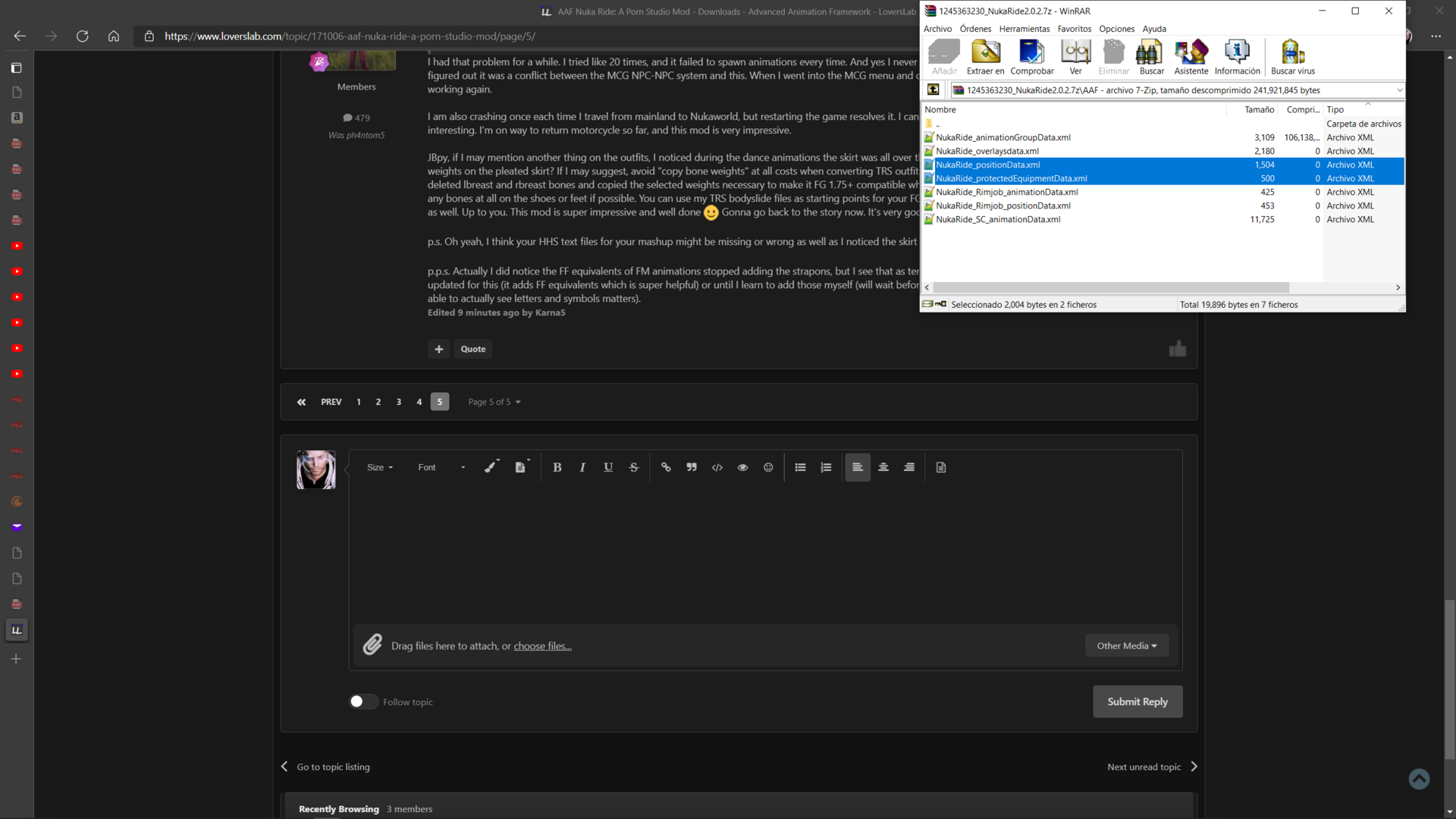Run WinRAR Buscar virus icon

point(1293,58)
